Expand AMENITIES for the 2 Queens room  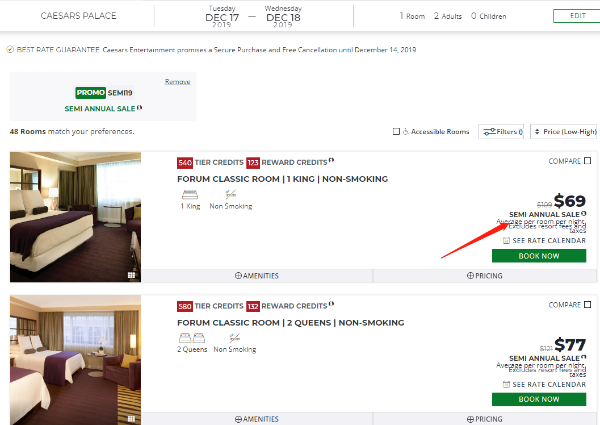(x=257, y=419)
